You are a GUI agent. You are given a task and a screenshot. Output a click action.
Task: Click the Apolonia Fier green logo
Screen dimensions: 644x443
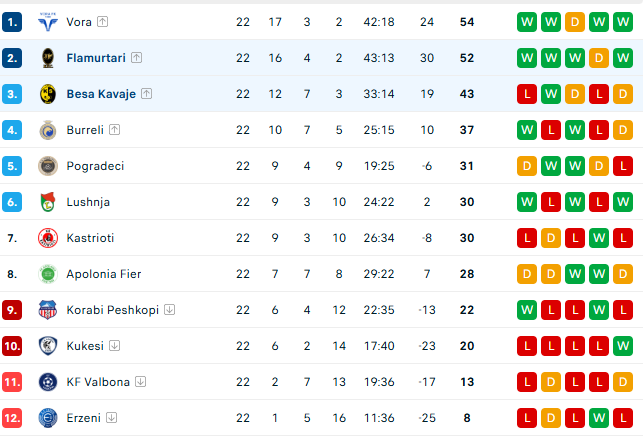click(47, 273)
